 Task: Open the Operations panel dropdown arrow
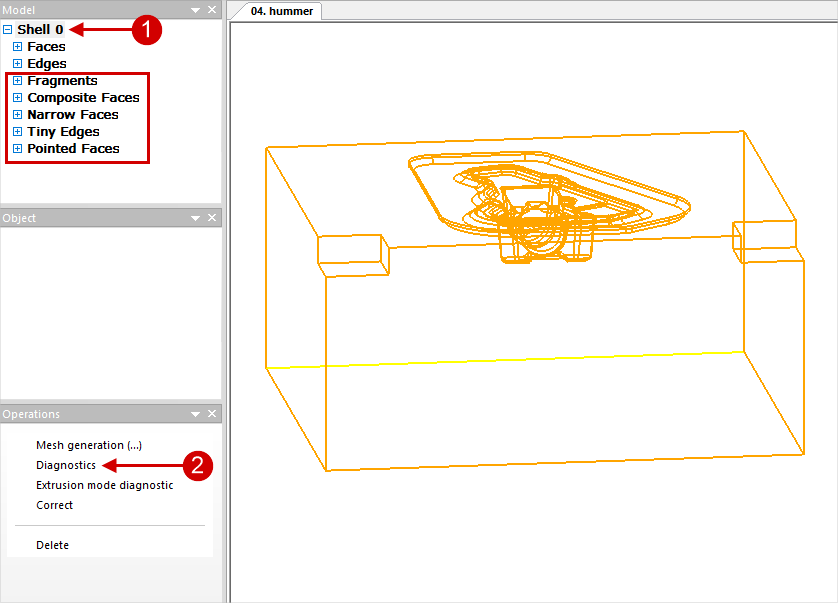[196, 414]
